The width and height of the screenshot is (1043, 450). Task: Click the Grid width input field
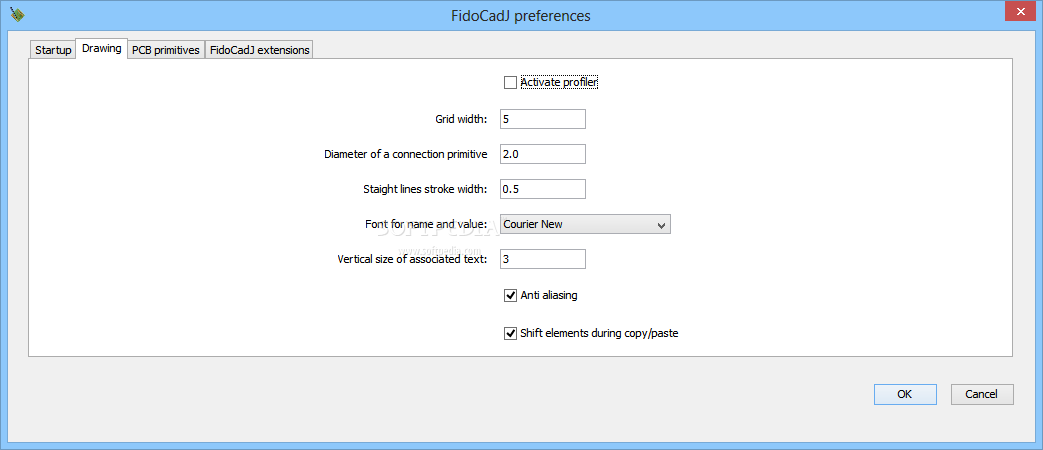[543, 119]
